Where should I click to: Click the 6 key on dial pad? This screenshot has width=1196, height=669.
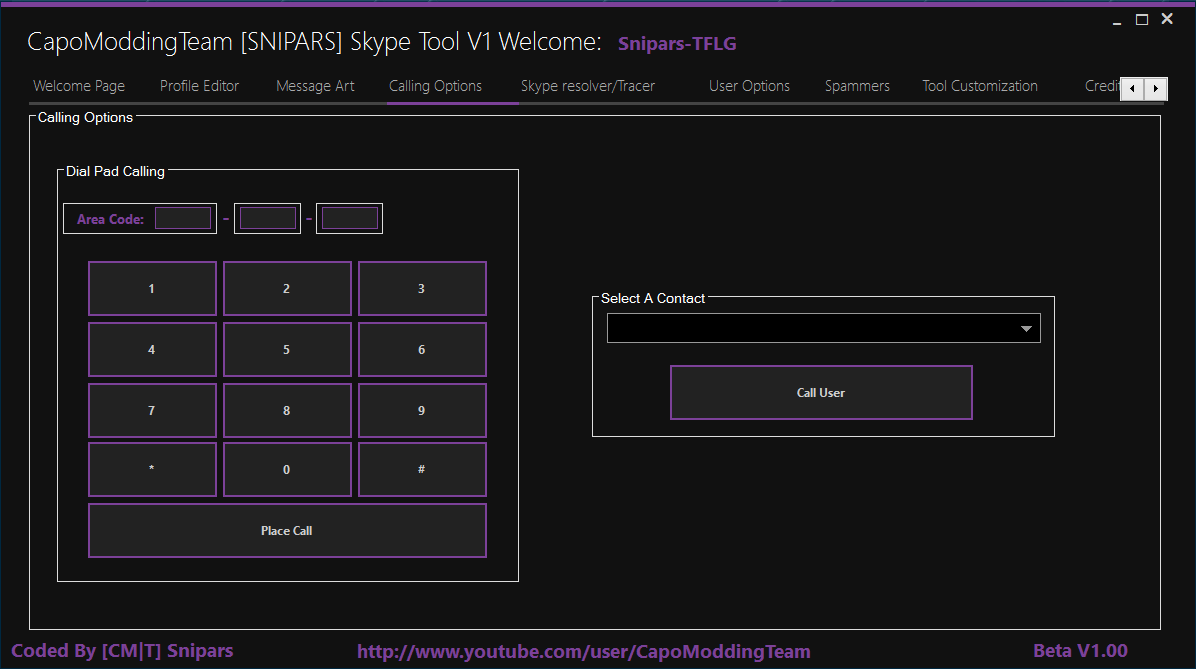click(423, 349)
